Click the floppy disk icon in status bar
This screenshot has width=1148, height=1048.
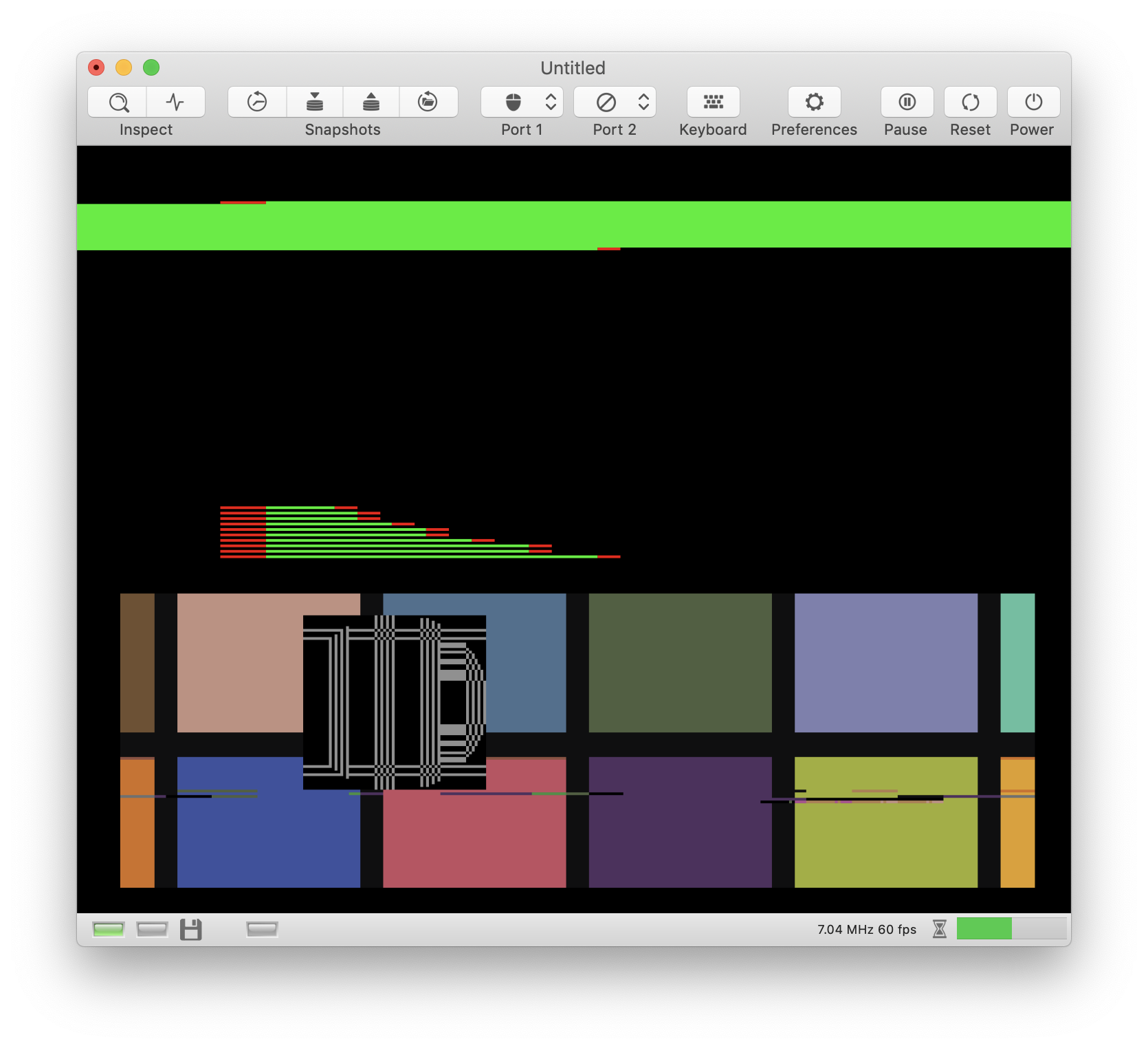191,930
